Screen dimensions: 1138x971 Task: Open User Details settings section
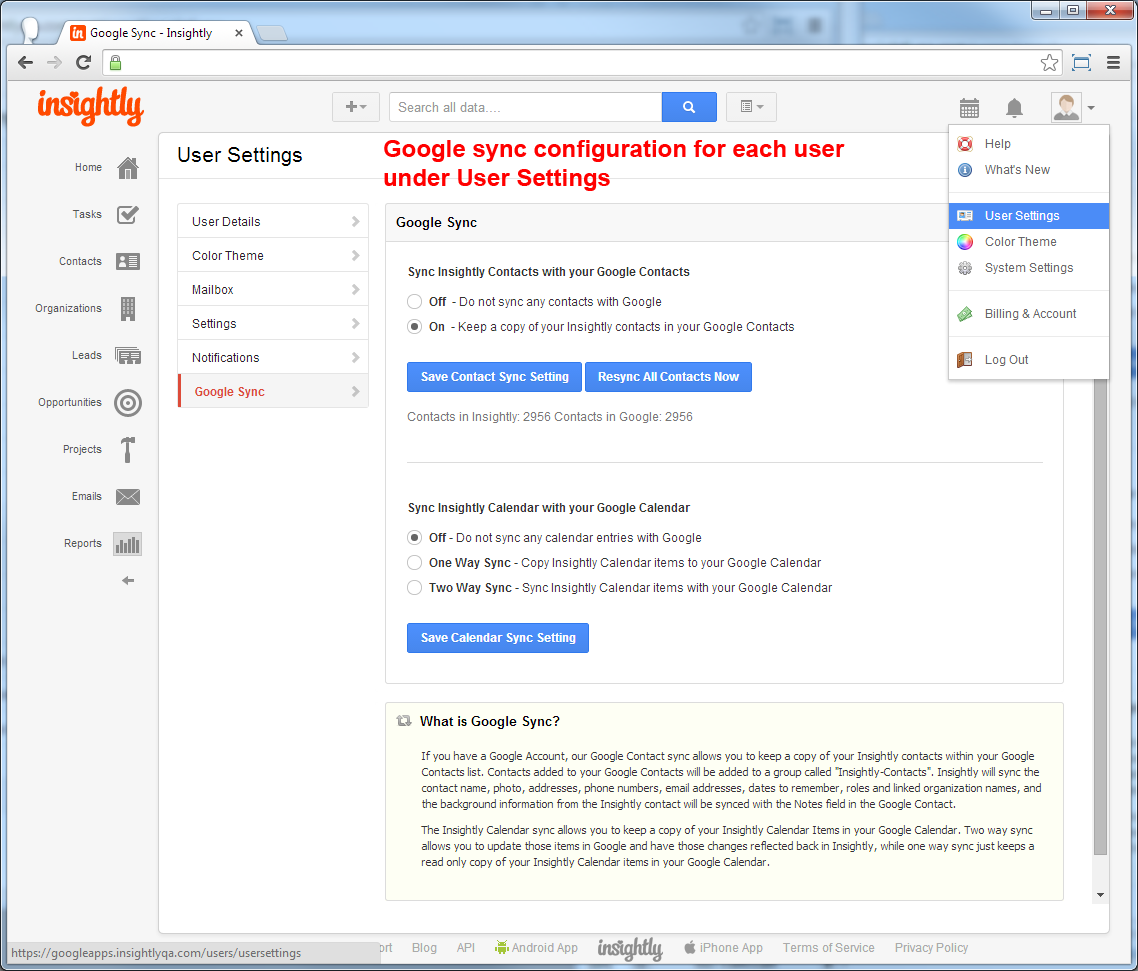click(273, 221)
